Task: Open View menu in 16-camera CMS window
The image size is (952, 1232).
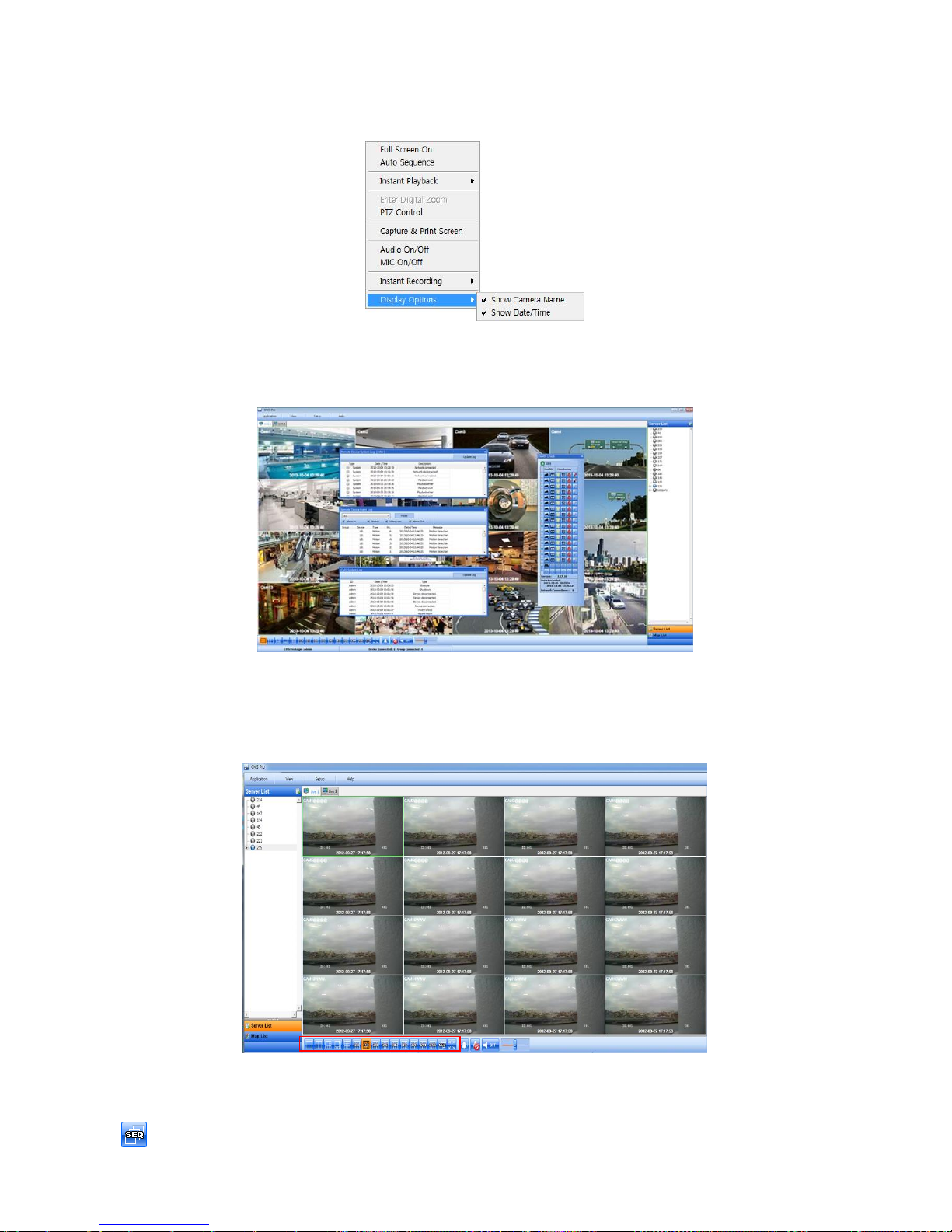Action: pos(289,779)
